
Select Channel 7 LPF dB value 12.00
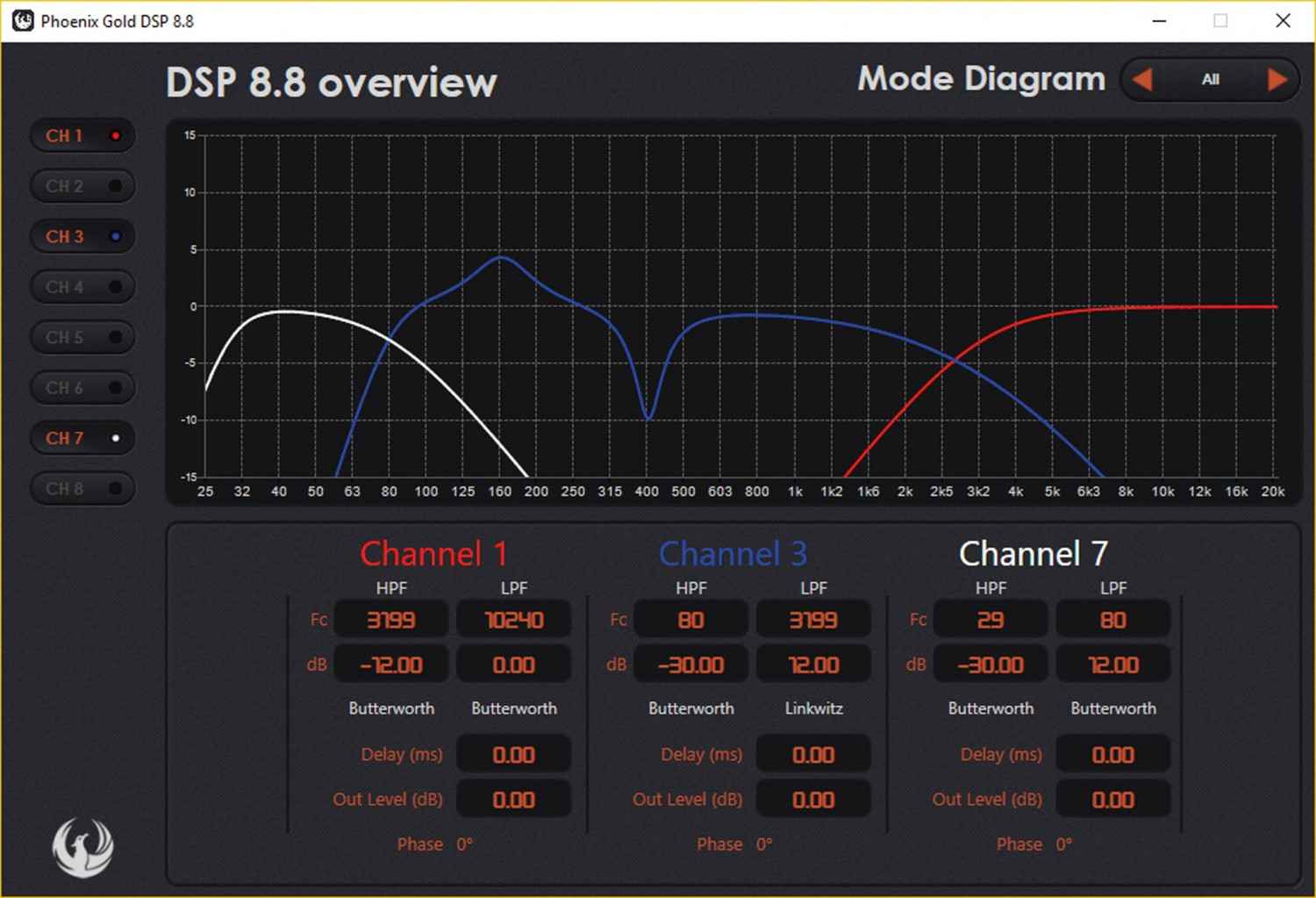pos(1113,665)
